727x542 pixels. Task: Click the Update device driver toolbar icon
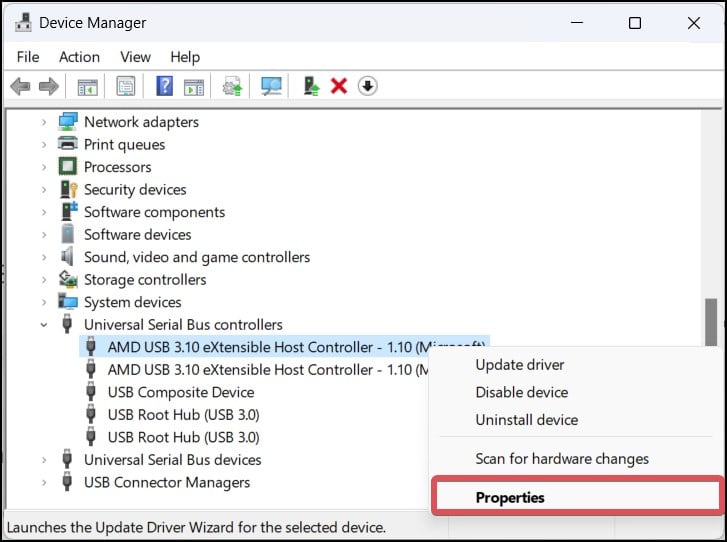pyautogui.click(x=233, y=86)
